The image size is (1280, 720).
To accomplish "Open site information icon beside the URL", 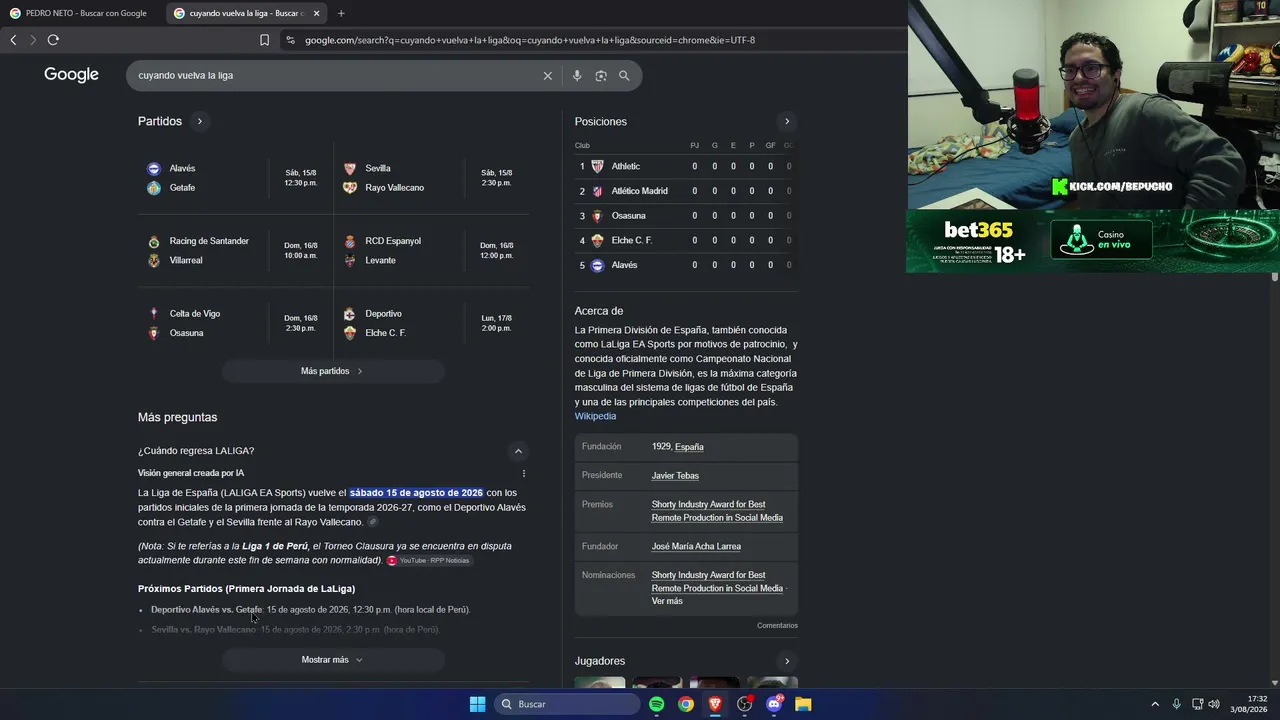I will (x=290, y=40).
